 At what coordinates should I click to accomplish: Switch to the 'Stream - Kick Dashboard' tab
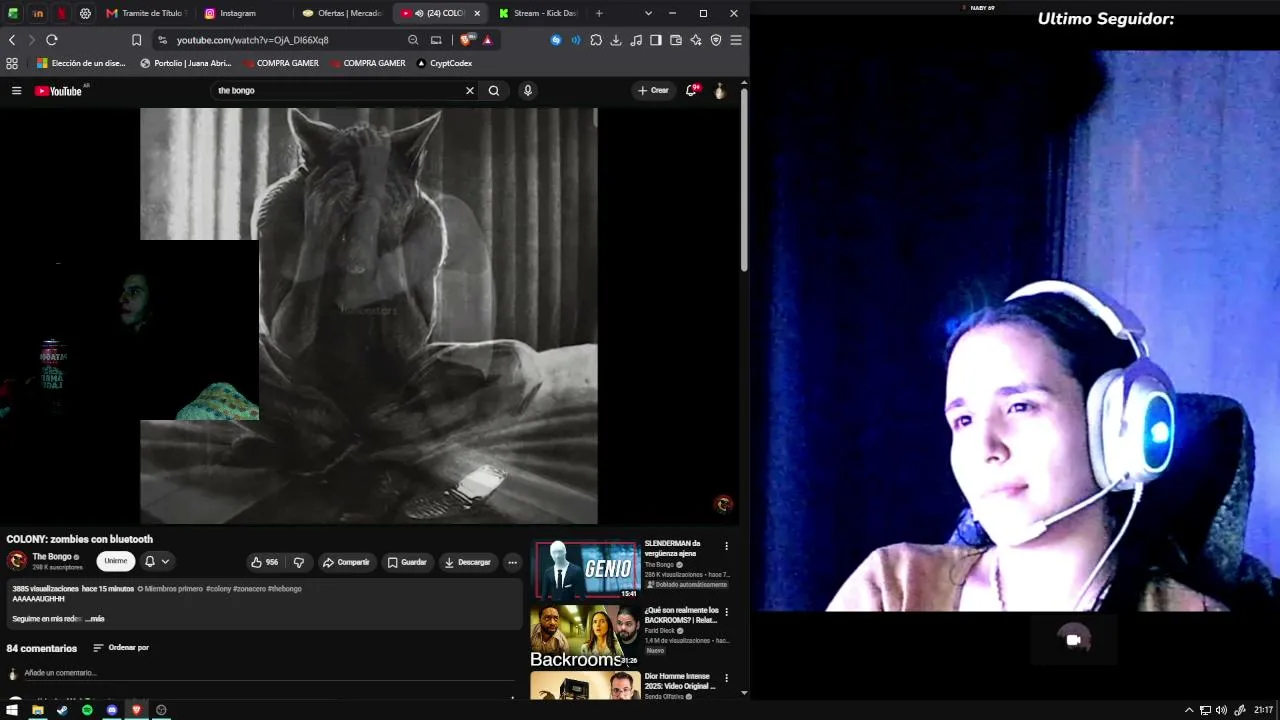coord(538,13)
